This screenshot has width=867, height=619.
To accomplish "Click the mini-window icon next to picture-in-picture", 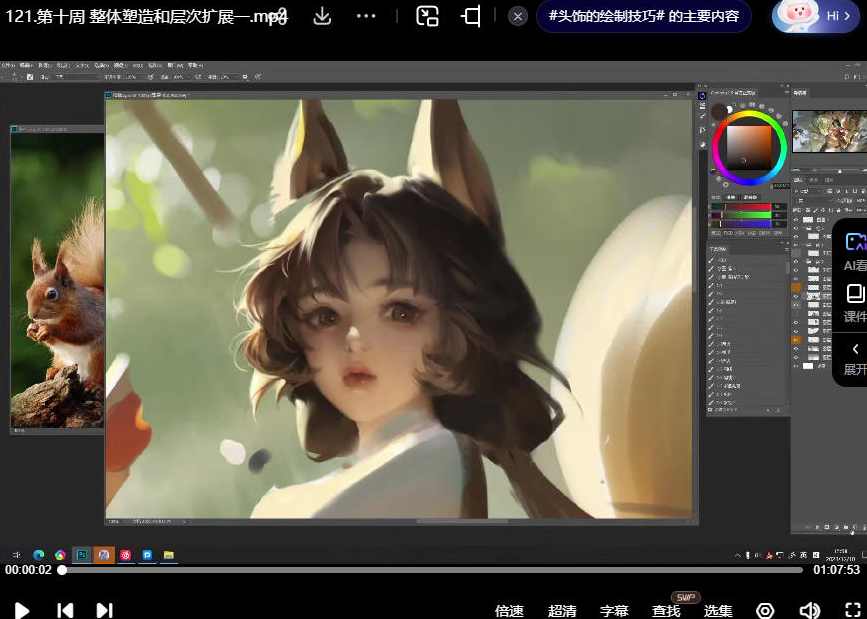I will 470,16.
